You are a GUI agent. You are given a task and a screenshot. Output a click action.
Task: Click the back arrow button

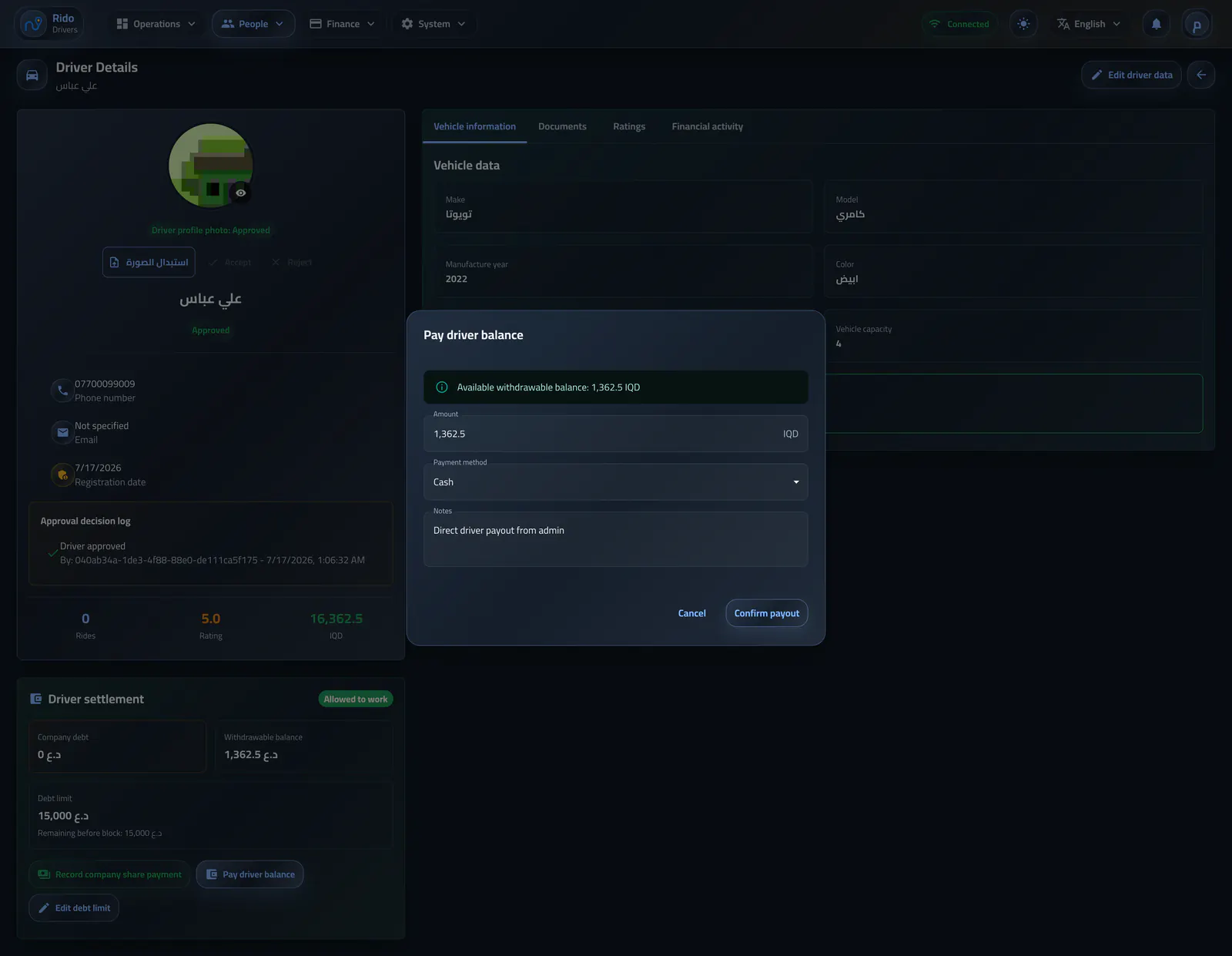[x=1201, y=75]
